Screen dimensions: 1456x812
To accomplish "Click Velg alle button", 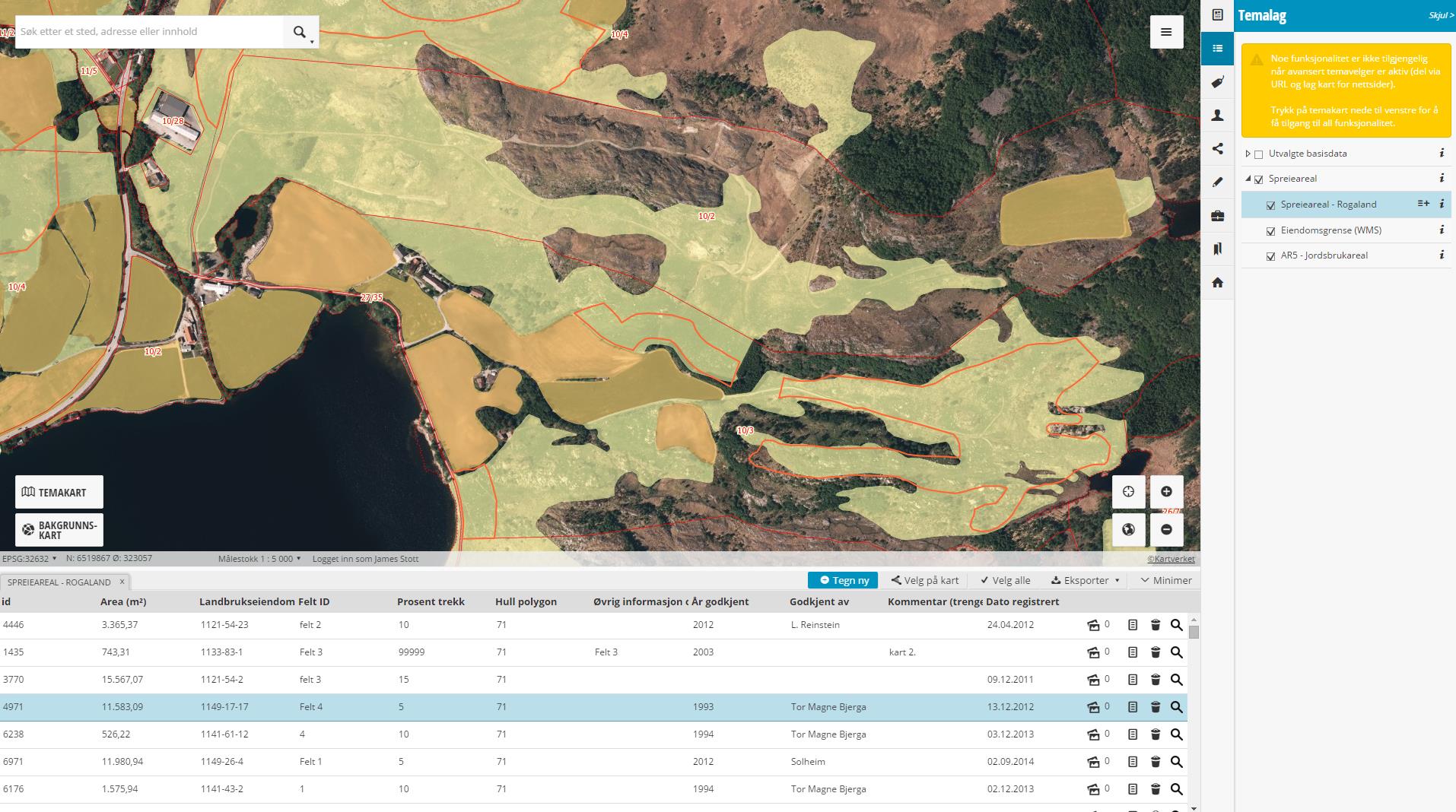I will tap(1006, 580).
